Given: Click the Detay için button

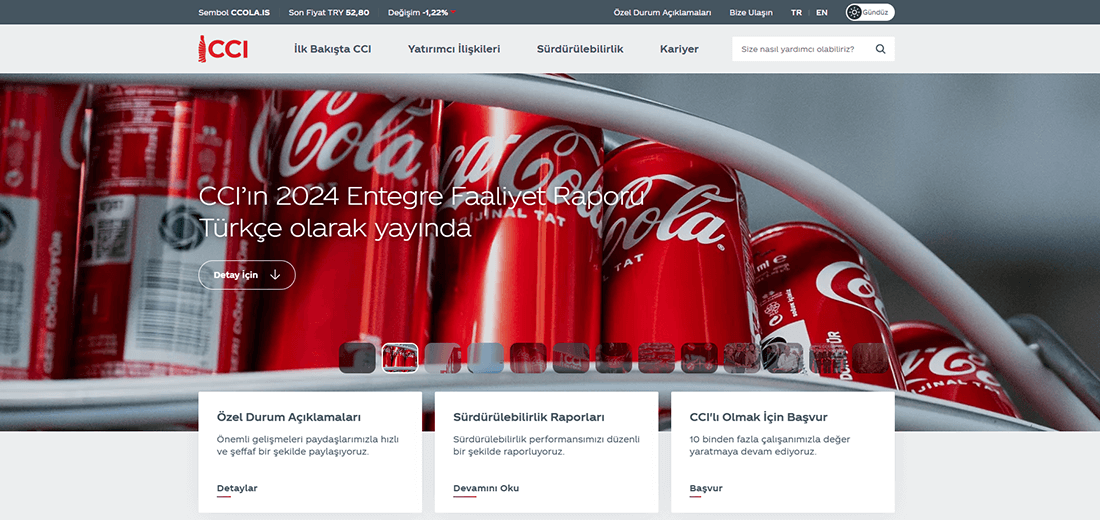Looking at the screenshot, I should 247,275.
